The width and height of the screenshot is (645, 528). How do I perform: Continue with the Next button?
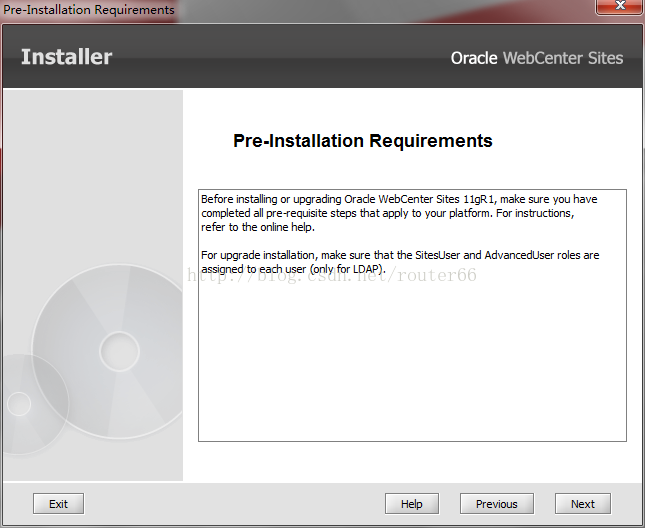coord(582,504)
